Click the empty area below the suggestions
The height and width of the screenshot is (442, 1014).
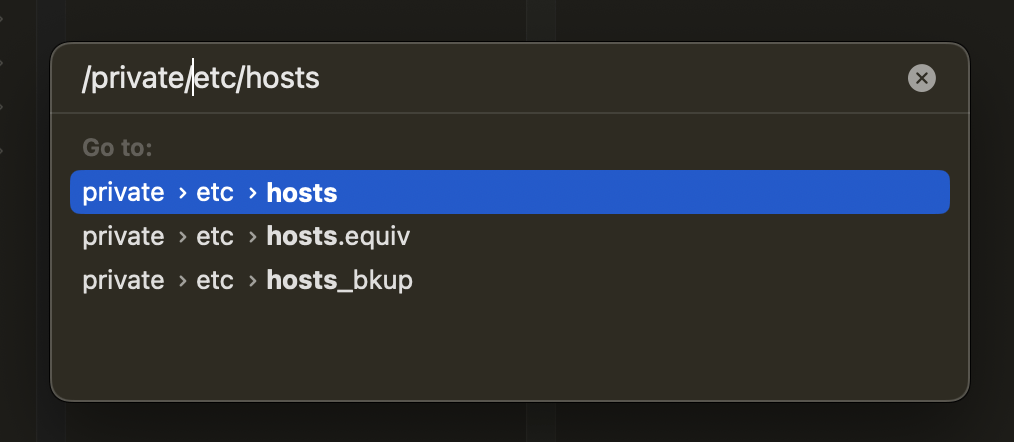click(509, 345)
